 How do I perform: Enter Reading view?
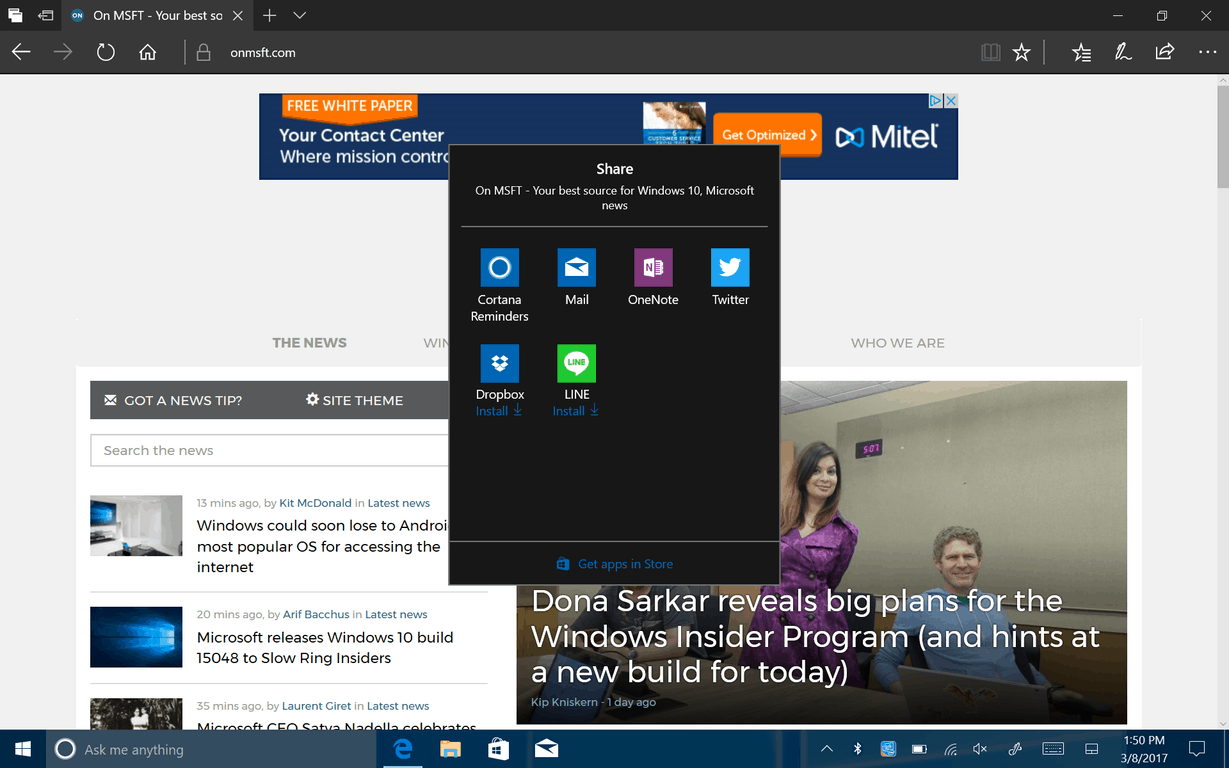click(x=990, y=51)
